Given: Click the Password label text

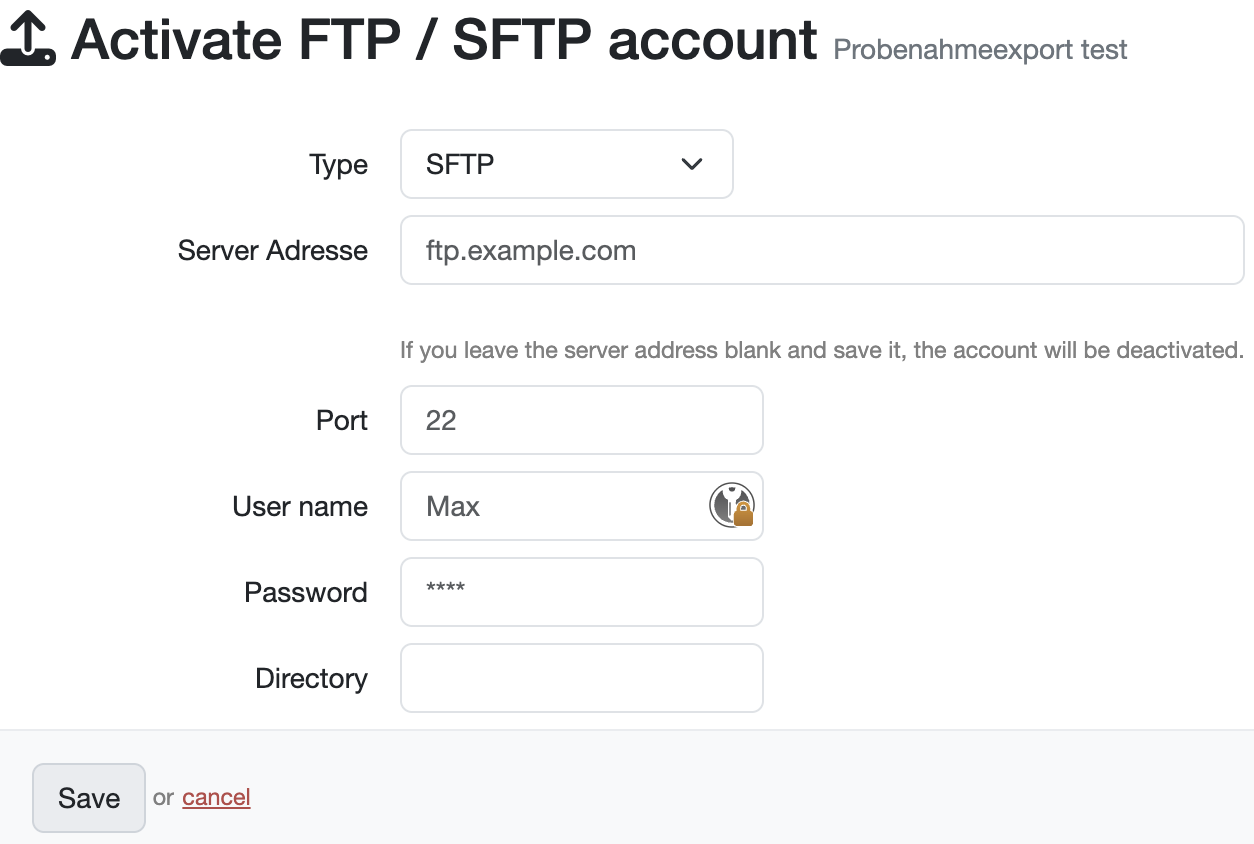Looking at the screenshot, I should click(x=305, y=592).
